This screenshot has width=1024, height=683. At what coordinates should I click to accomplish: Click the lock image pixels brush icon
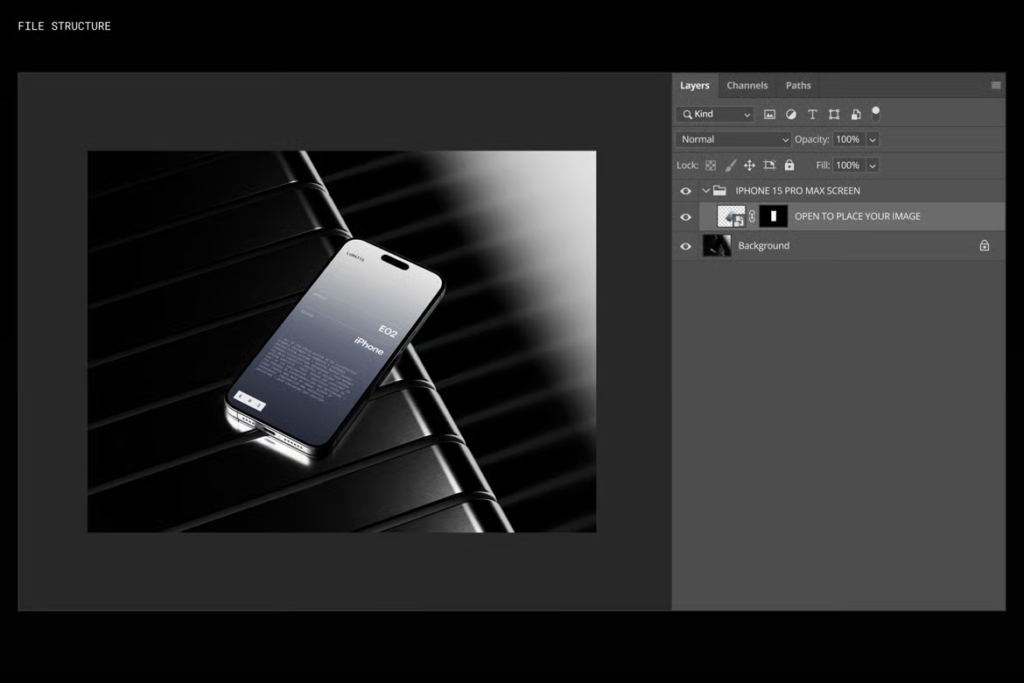tap(730, 165)
